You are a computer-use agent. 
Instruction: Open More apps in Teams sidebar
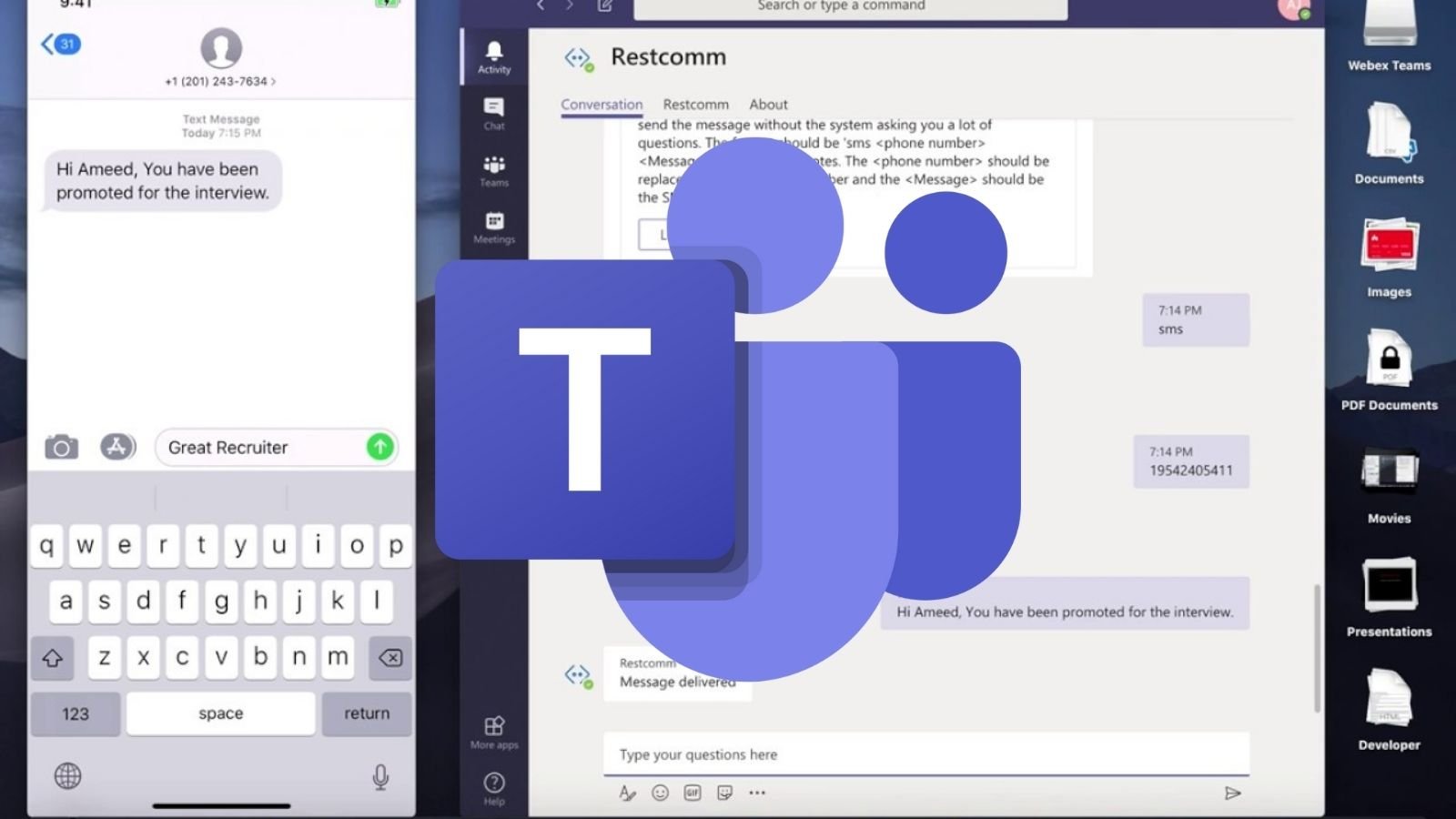point(494,733)
